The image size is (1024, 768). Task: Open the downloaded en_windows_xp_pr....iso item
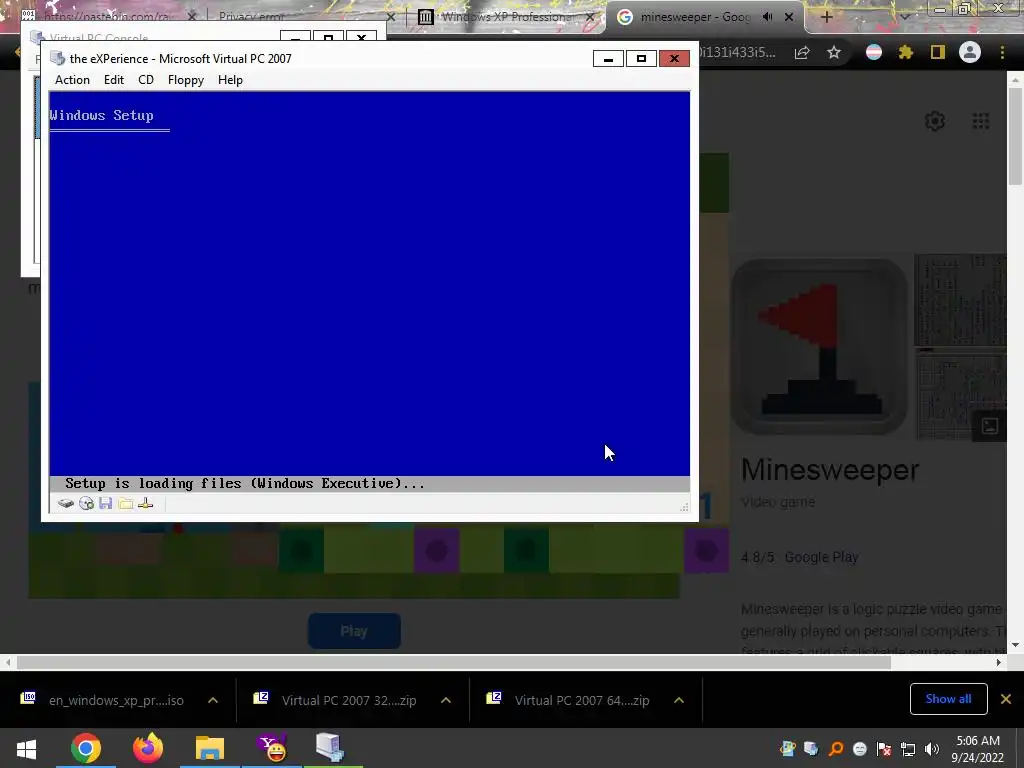(x=116, y=700)
